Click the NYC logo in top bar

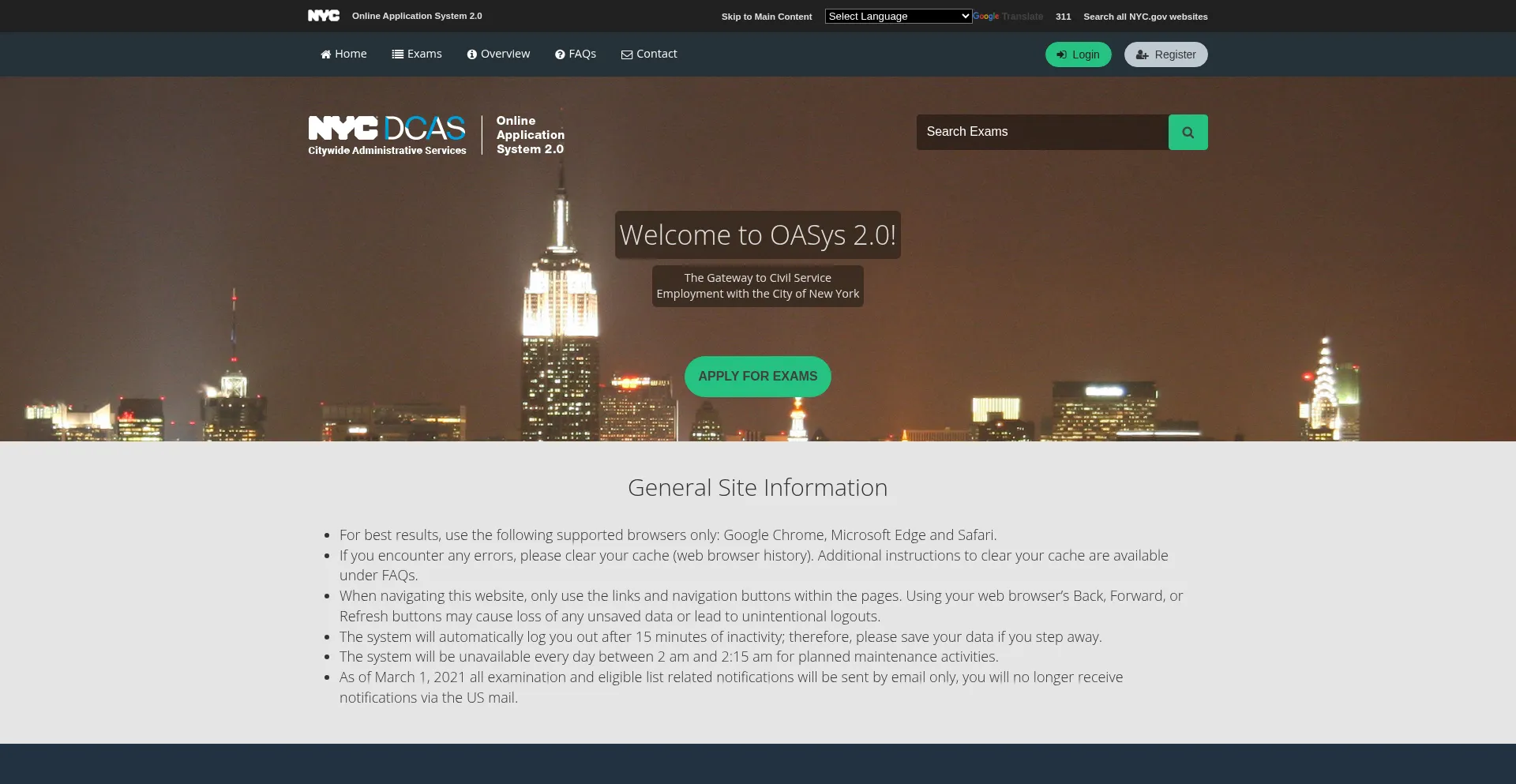323,16
